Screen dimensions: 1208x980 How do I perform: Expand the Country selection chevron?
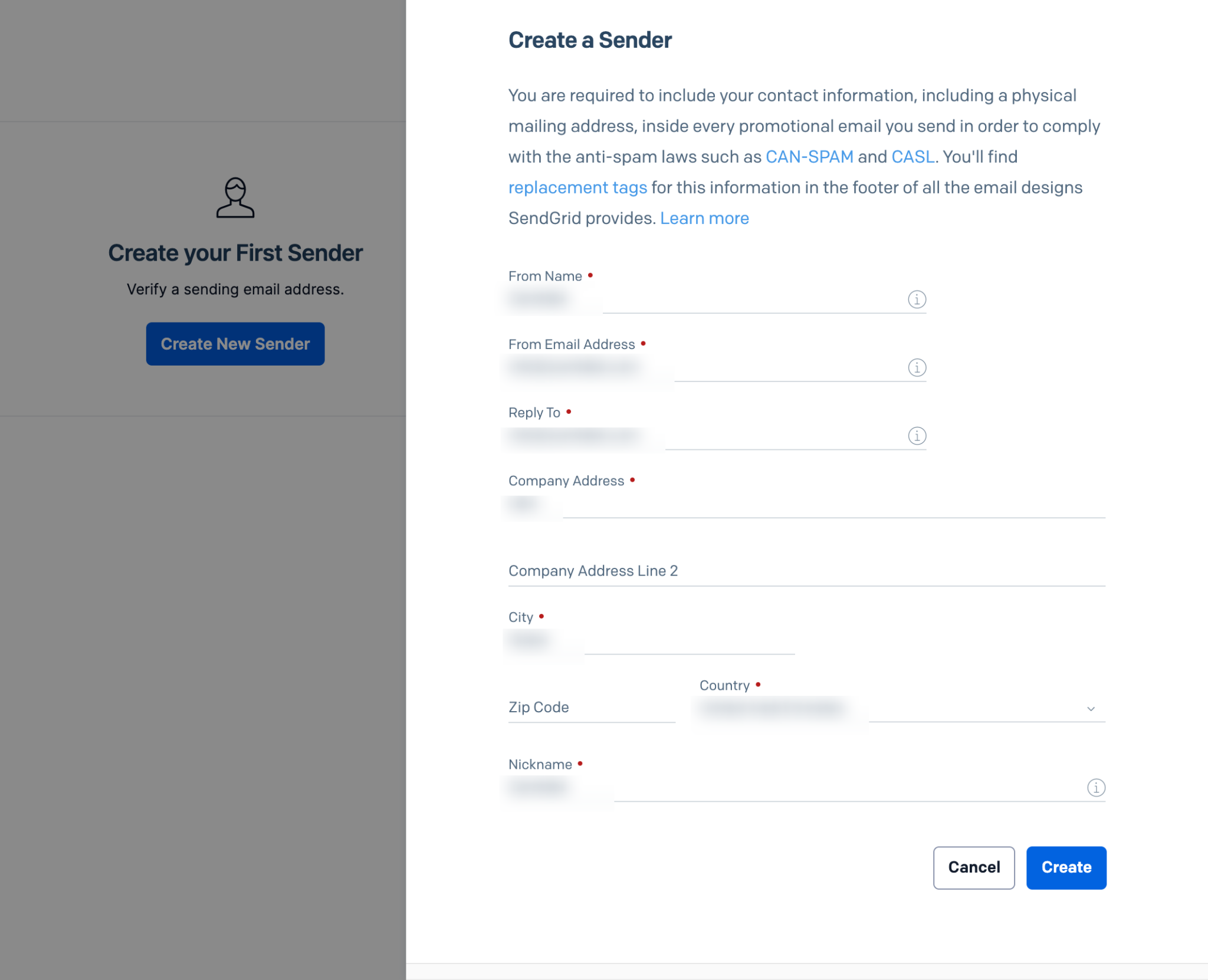[x=1091, y=708]
